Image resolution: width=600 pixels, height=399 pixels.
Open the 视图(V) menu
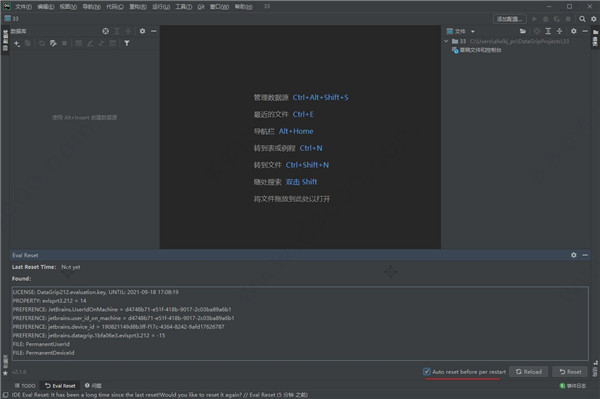(68, 7)
